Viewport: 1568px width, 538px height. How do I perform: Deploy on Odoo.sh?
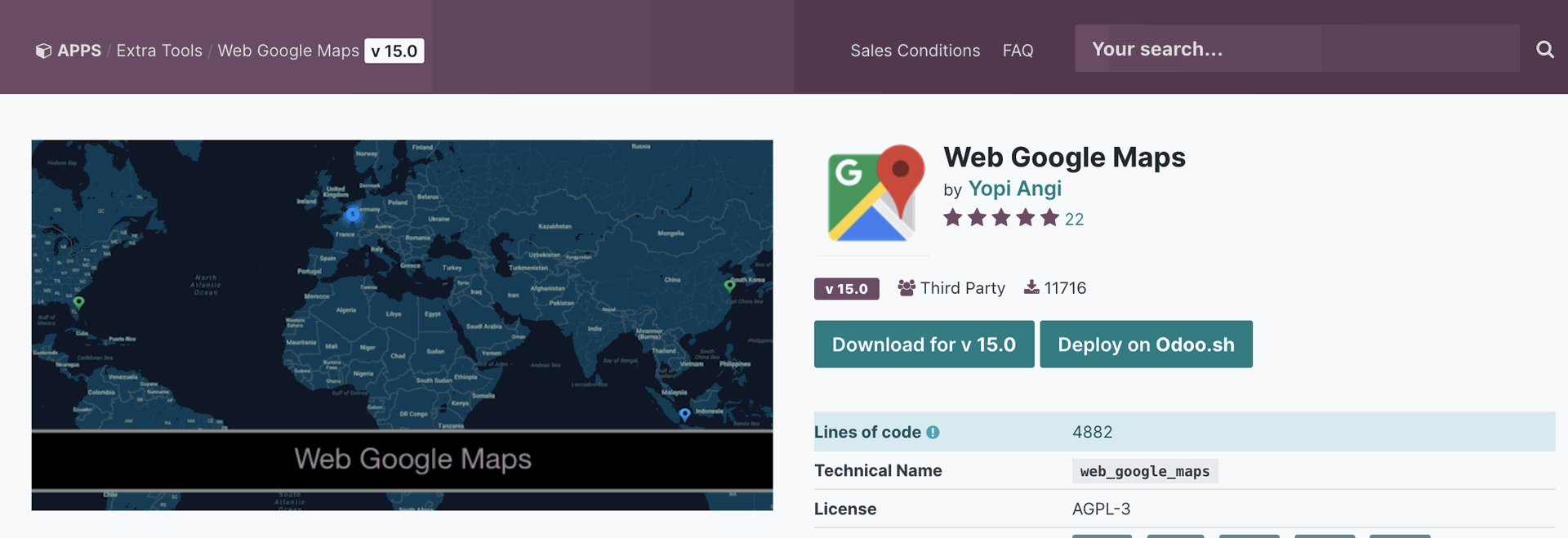tap(1146, 345)
